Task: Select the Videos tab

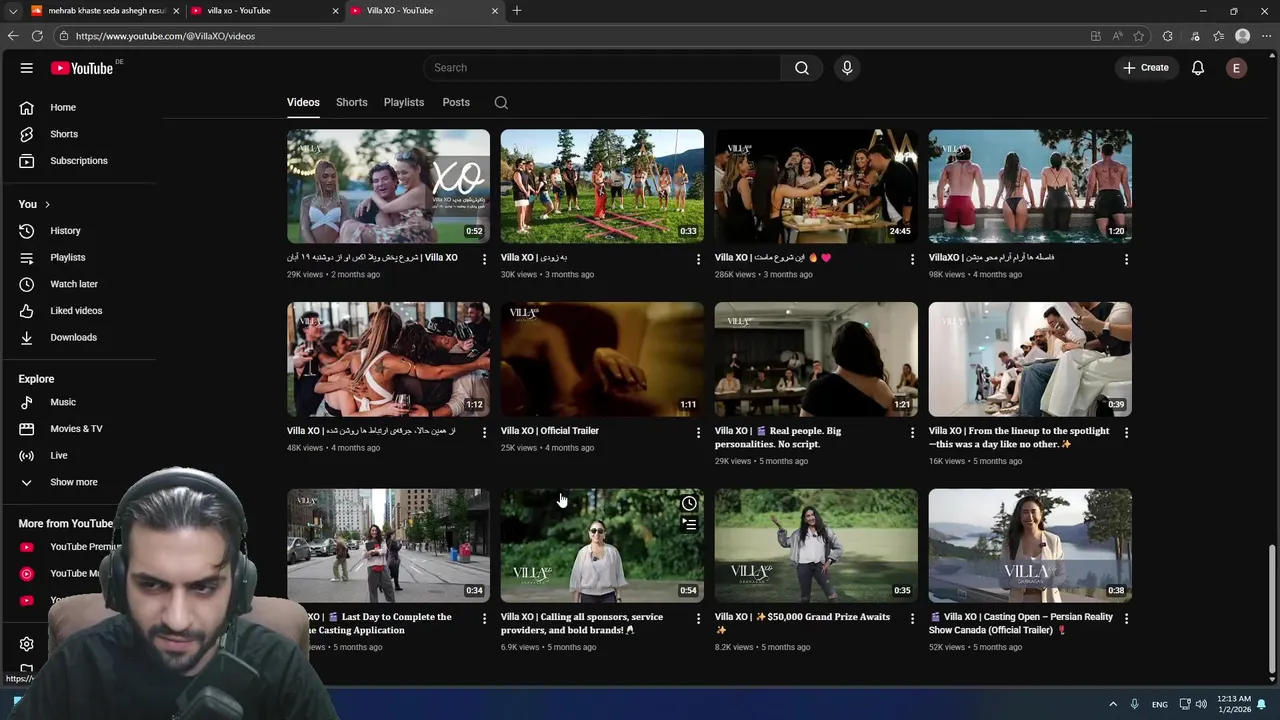Action: pos(303,102)
